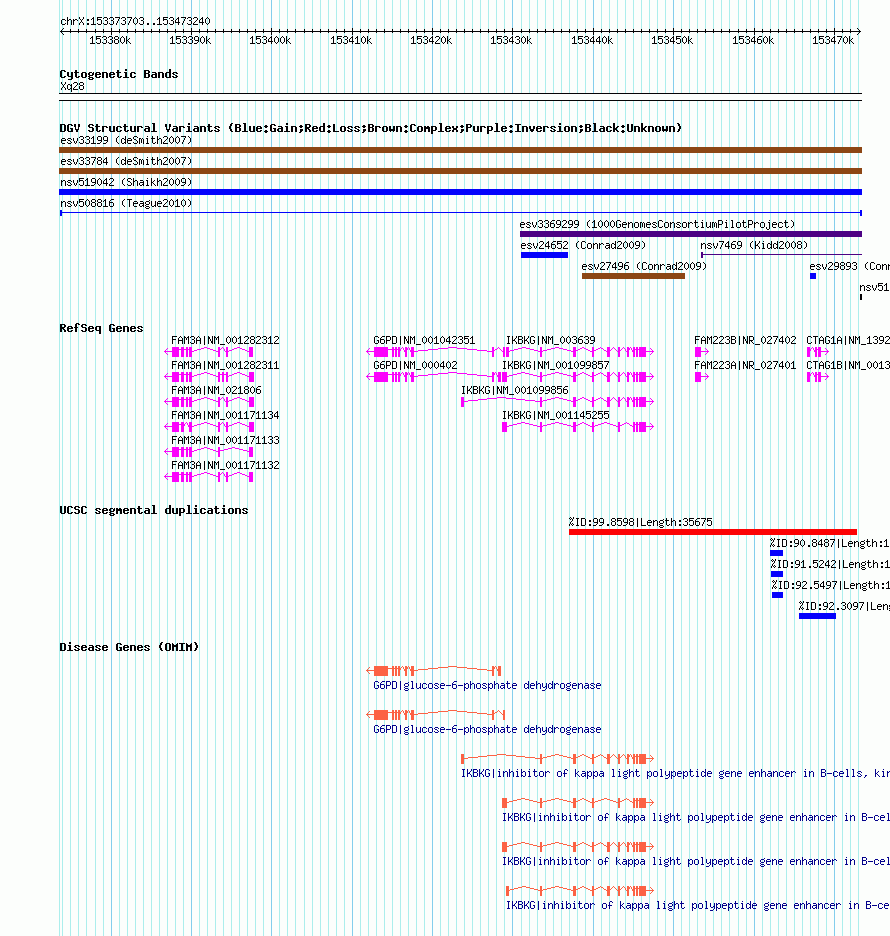Click the IKBKG|NM_001099857 transcript label
Viewport: 890px width, 936px height.
[556, 365]
